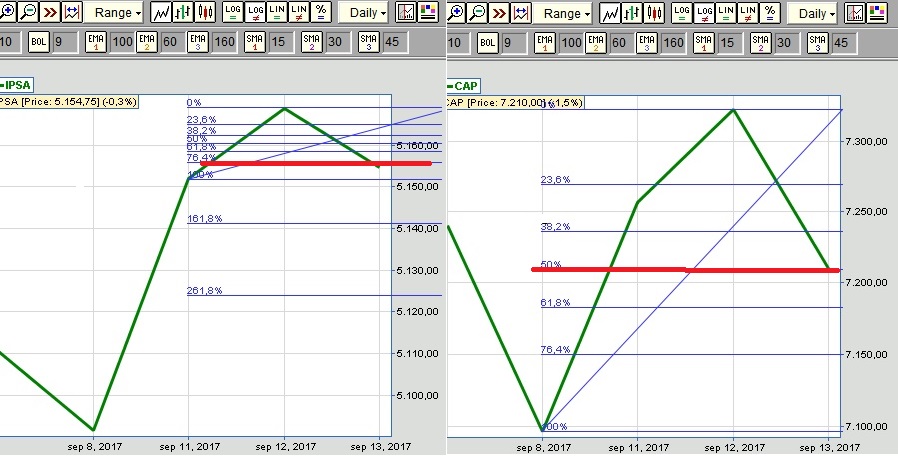The height and width of the screenshot is (459, 898).
Task: Select LIN equal scale in CAP chart
Action: [726, 13]
